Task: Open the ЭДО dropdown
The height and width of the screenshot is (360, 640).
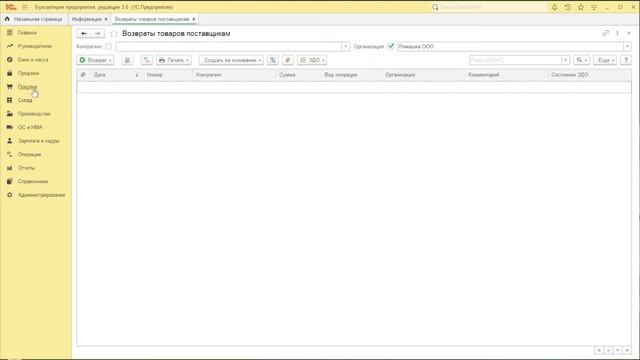Action: point(312,60)
